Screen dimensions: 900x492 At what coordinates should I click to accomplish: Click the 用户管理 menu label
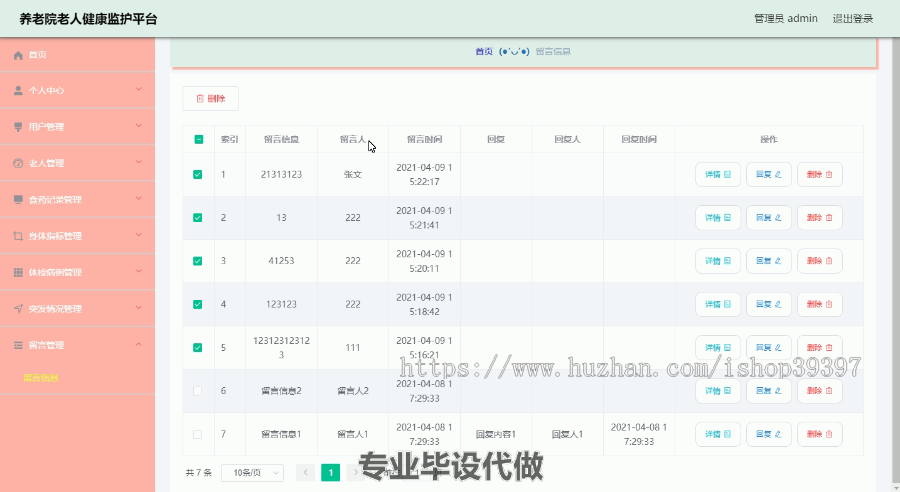[46, 127]
